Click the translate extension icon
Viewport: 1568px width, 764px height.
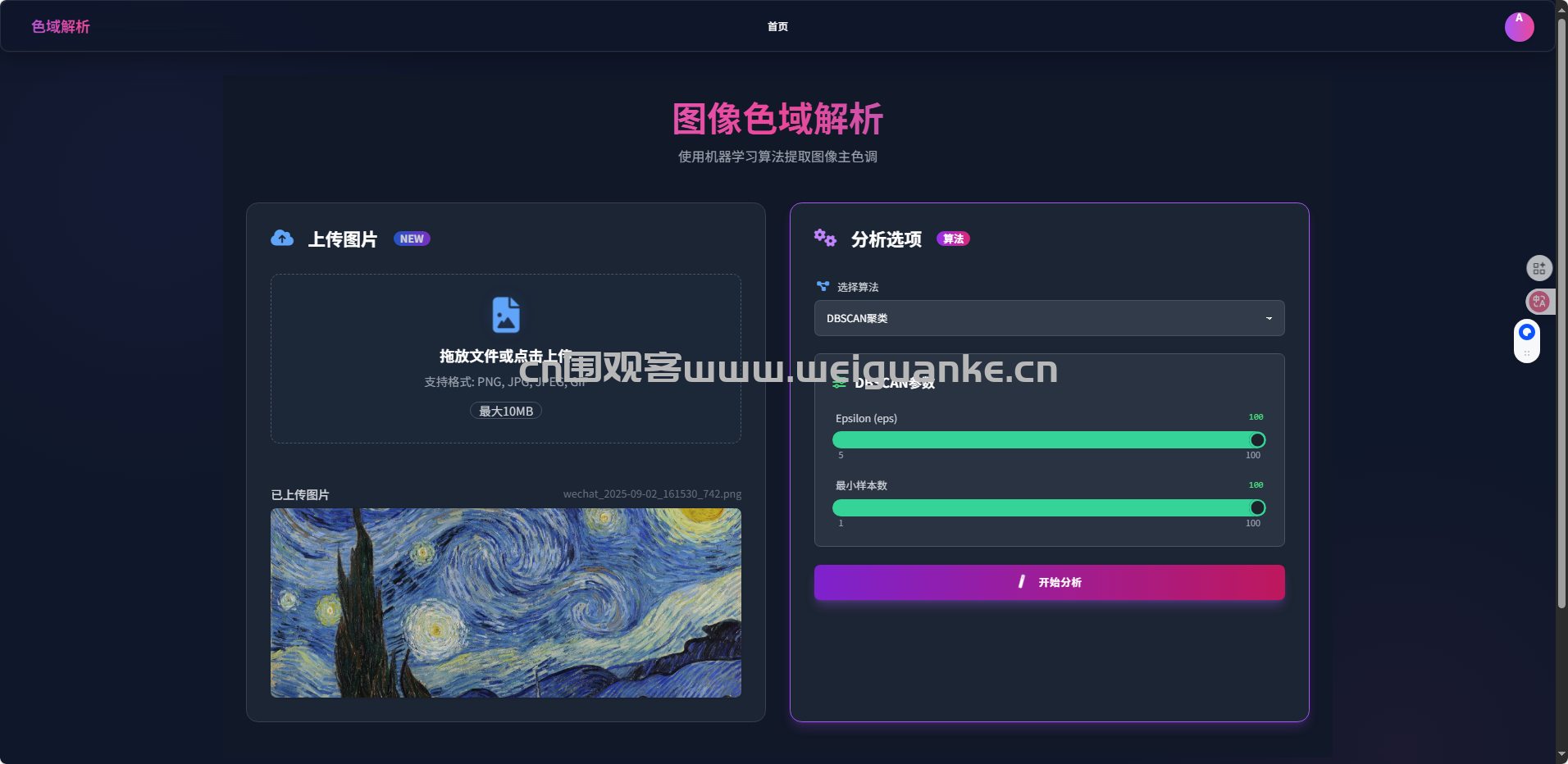pyautogui.click(x=1538, y=302)
